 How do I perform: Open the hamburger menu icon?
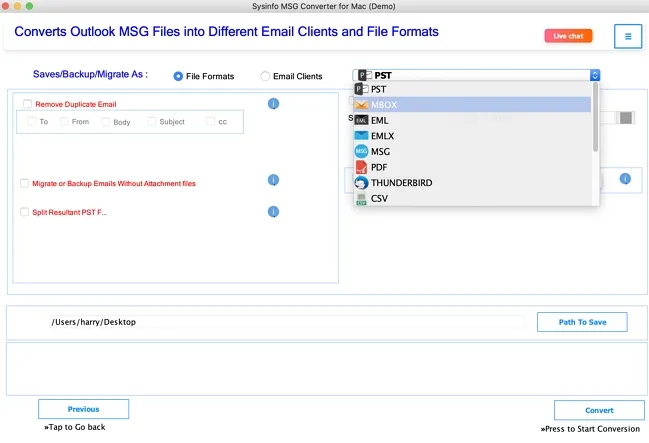click(x=627, y=36)
